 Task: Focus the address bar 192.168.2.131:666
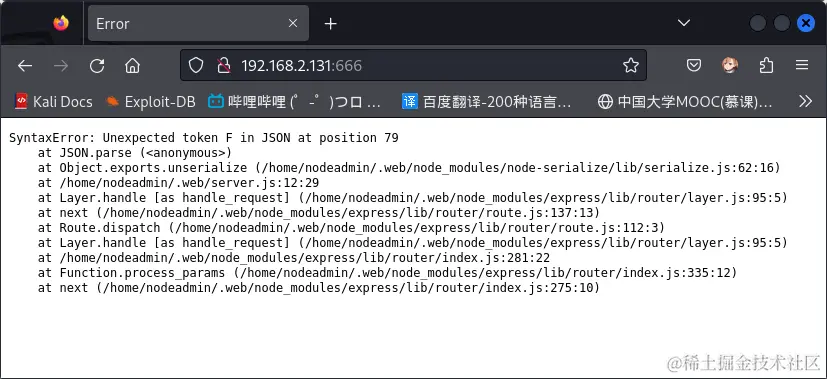[x=414, y=65]
